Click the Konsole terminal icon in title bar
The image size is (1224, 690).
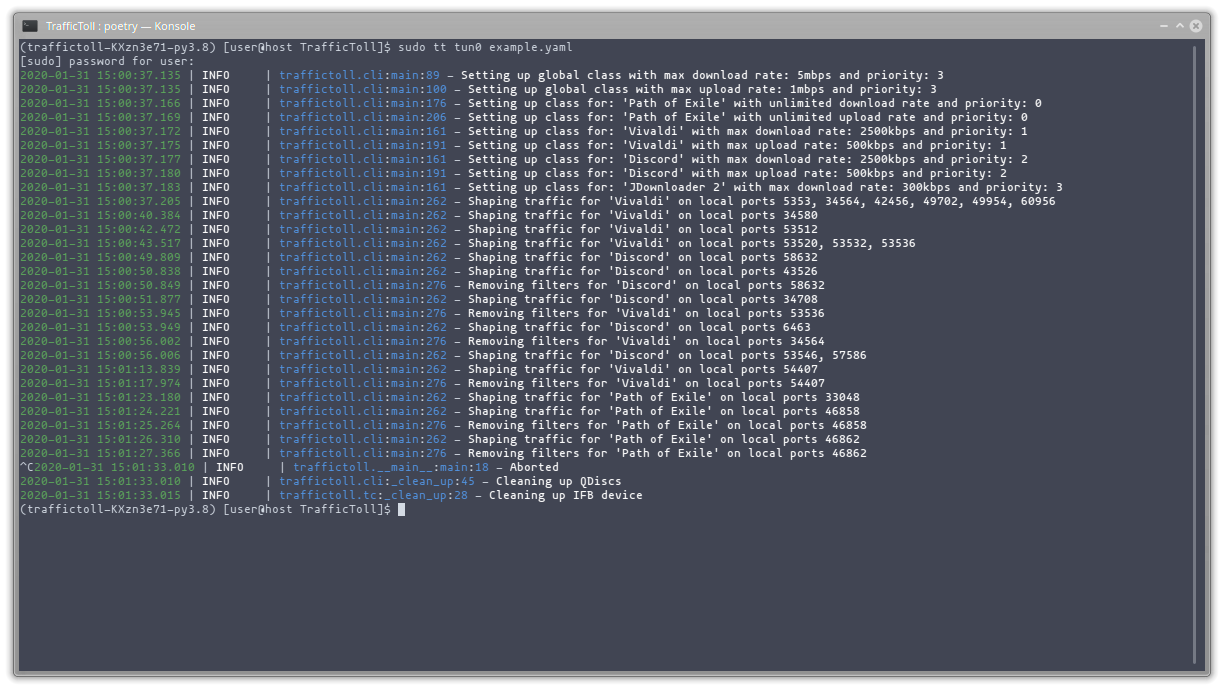[x=30, y=26]
